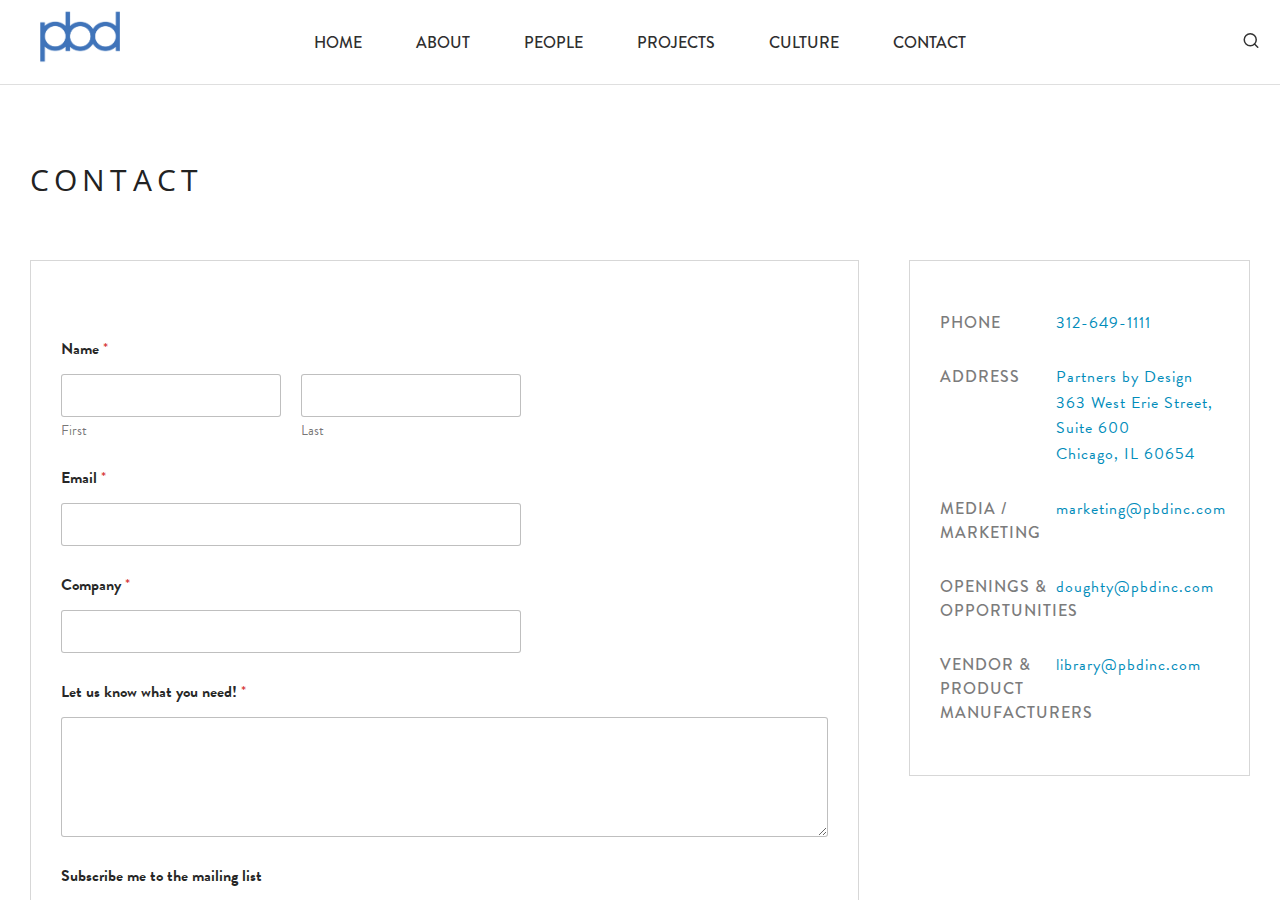Open the site search magnifier icon
Viewport: 1280px width, 900px height.
tap(1251, 41)
